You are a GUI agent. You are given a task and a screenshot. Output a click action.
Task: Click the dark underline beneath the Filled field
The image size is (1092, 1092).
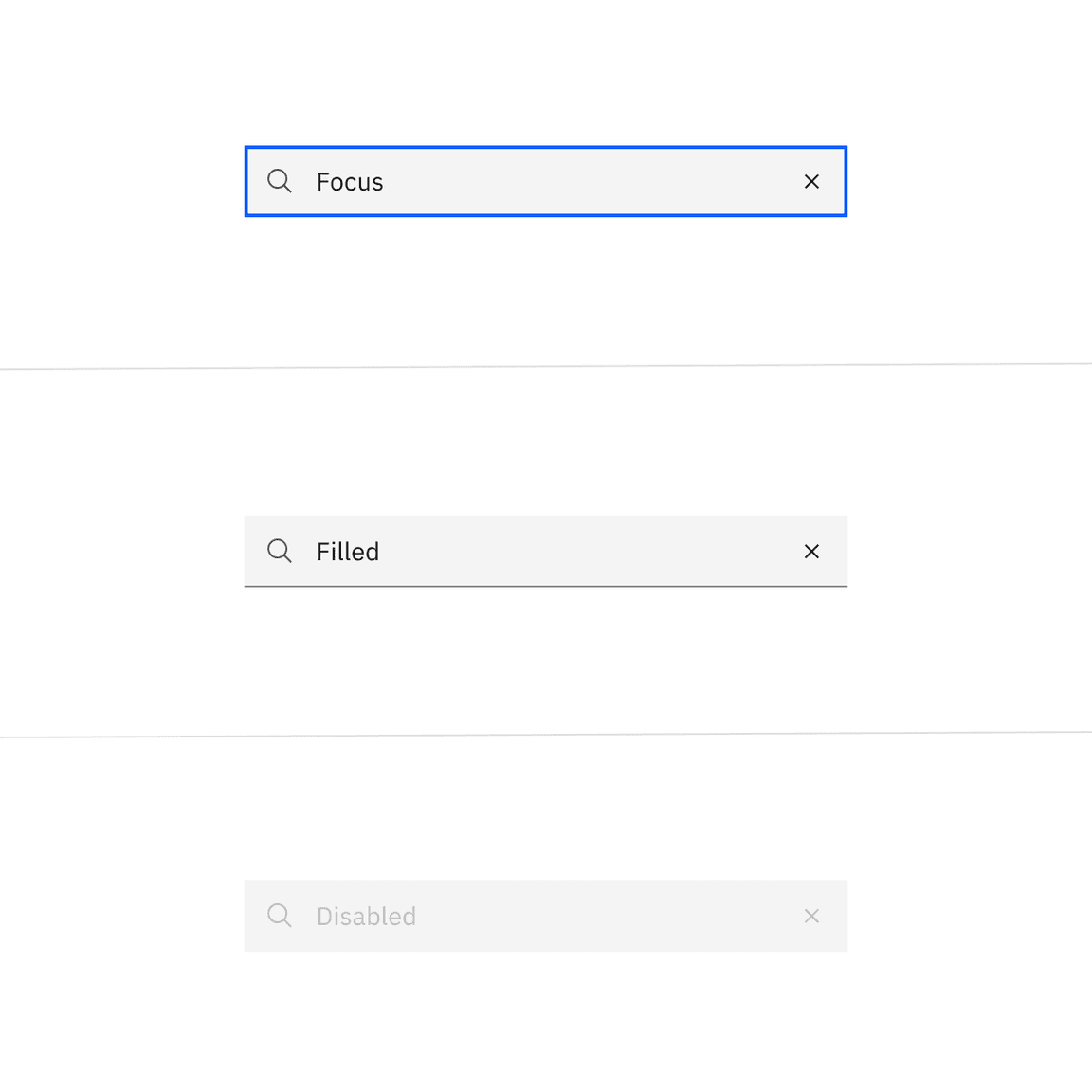coord(546,587)
